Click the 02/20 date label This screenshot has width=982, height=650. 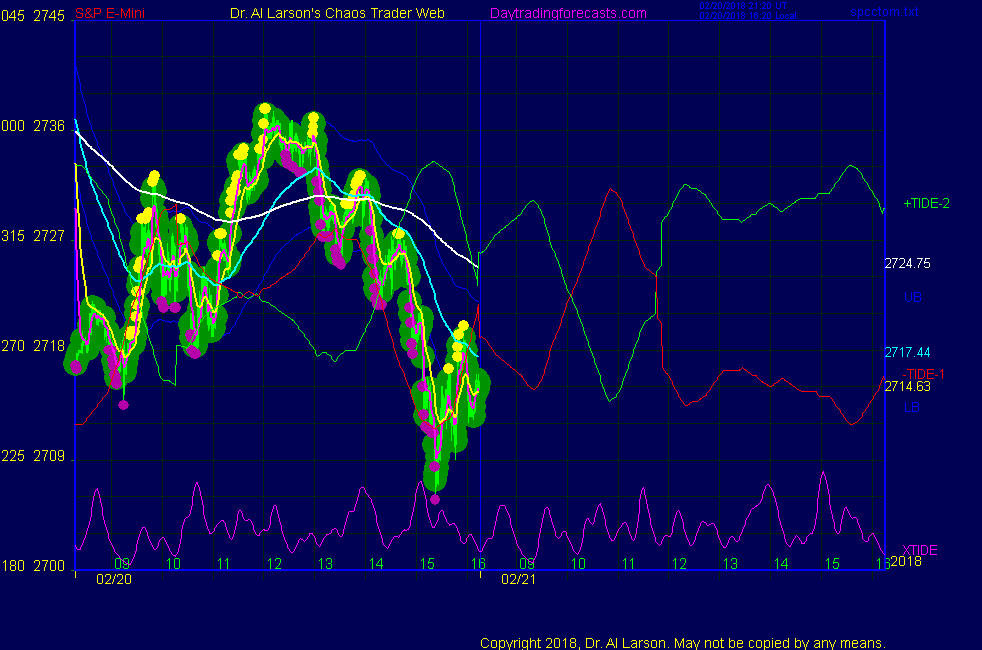tap(113, 579)
